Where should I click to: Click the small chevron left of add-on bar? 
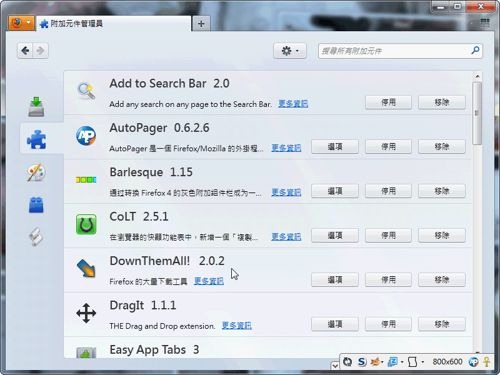(335, 366)
